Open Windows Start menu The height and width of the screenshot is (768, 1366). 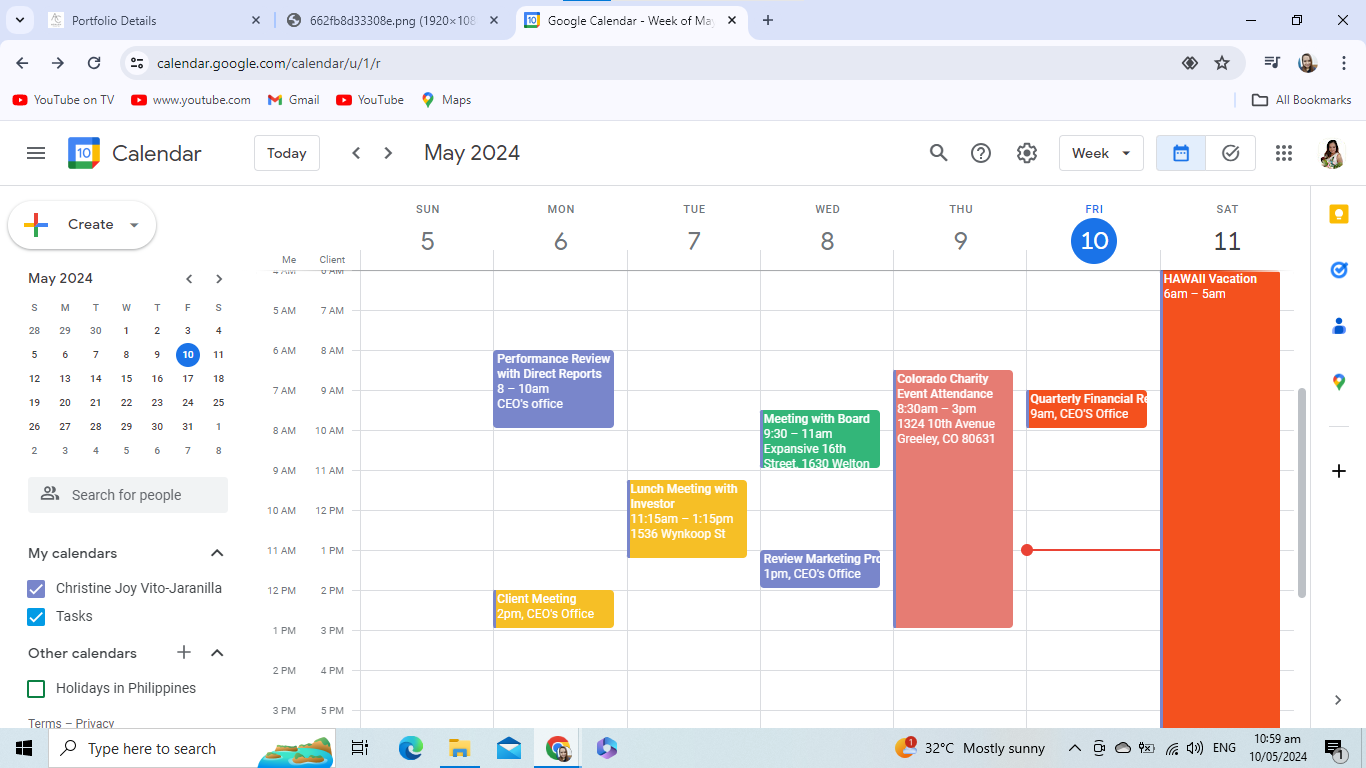point(24,748)
